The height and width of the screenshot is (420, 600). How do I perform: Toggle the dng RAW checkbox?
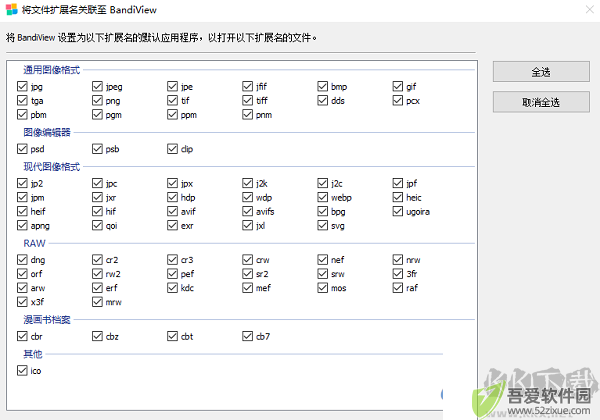tap(22, 260)
